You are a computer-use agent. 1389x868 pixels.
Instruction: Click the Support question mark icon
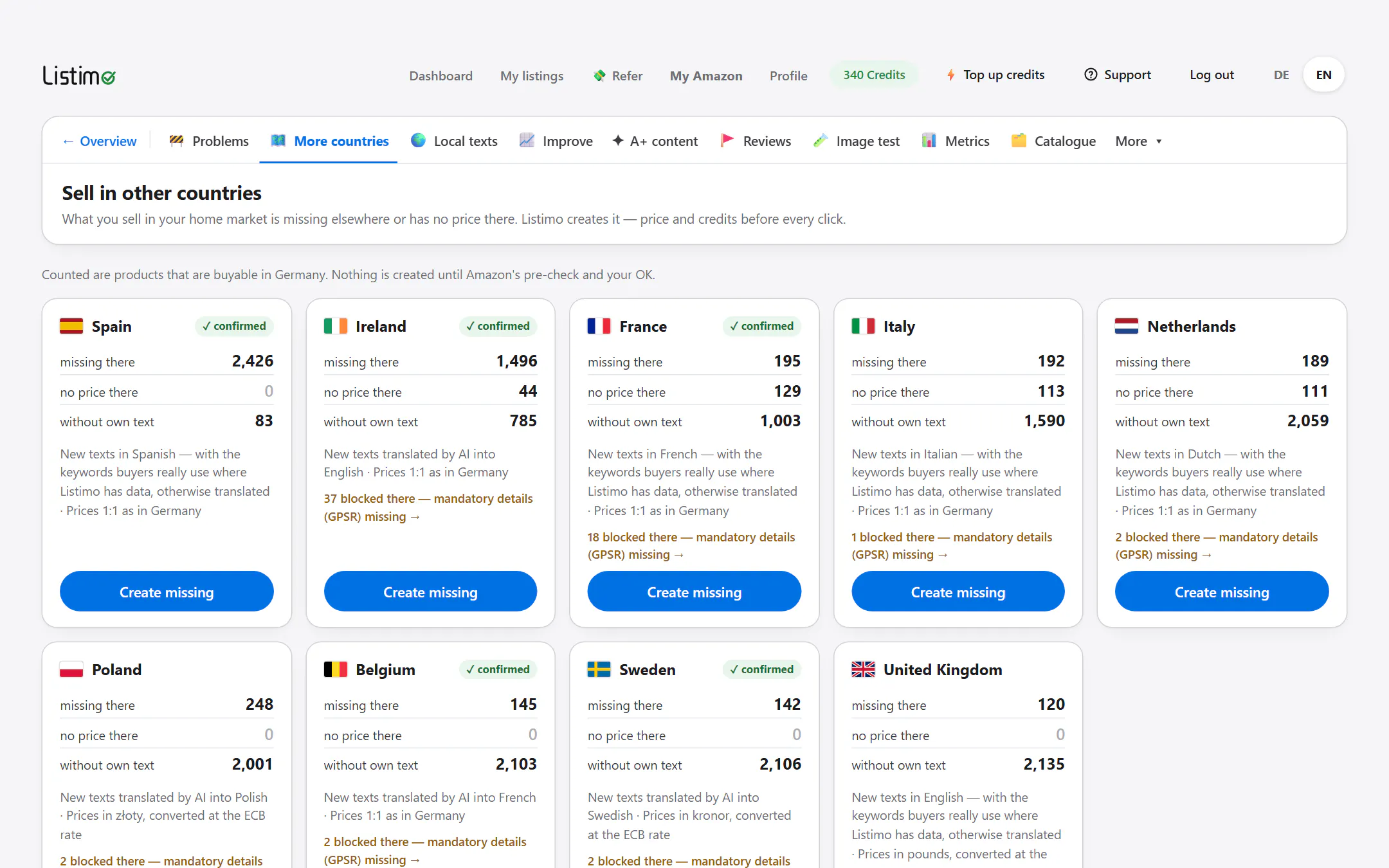(1091, 75)
